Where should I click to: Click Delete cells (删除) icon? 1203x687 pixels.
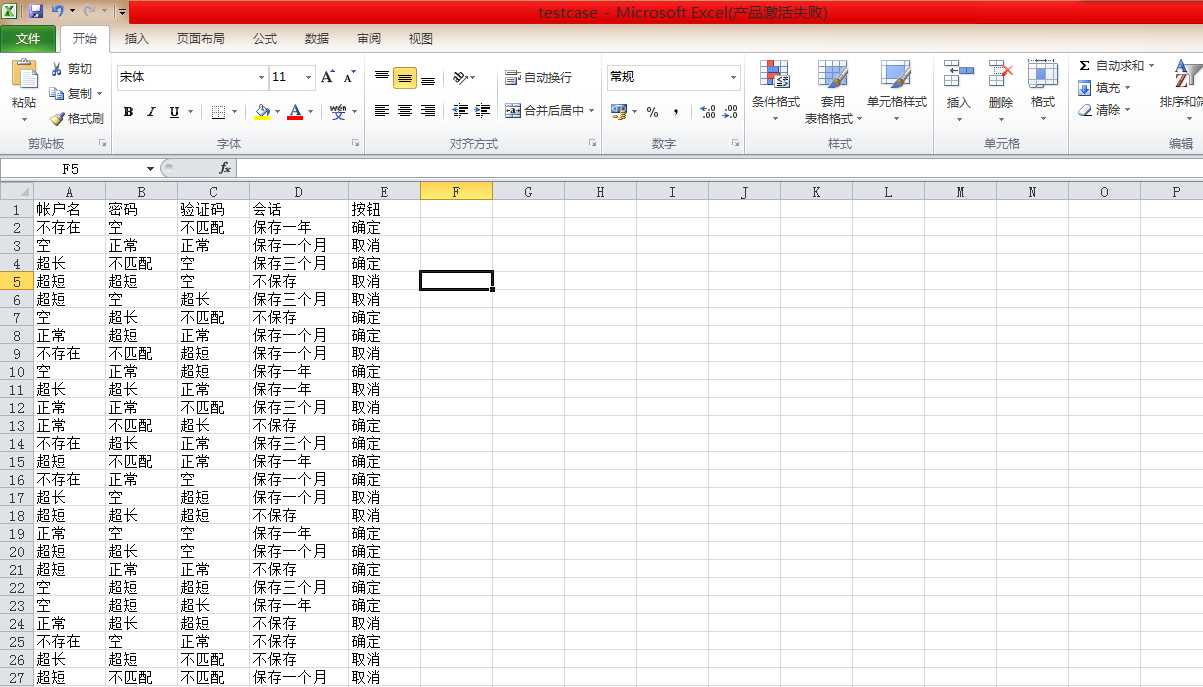pyautogui.click(x=1001, y=74)
